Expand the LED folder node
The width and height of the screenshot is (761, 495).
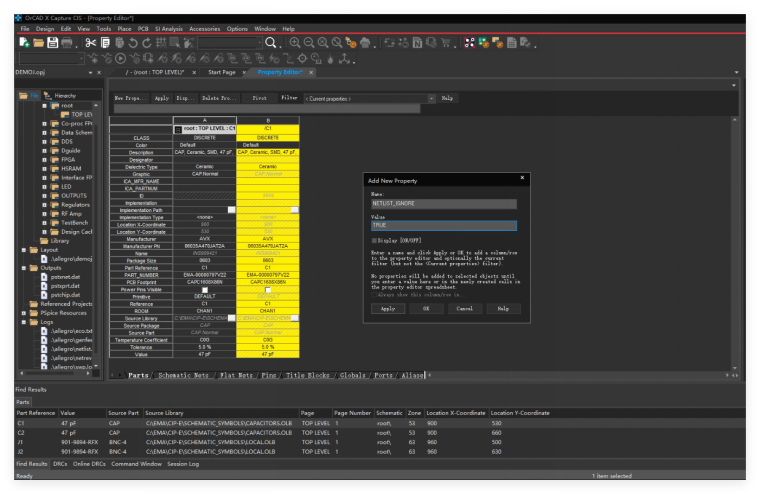click(44, 187)
